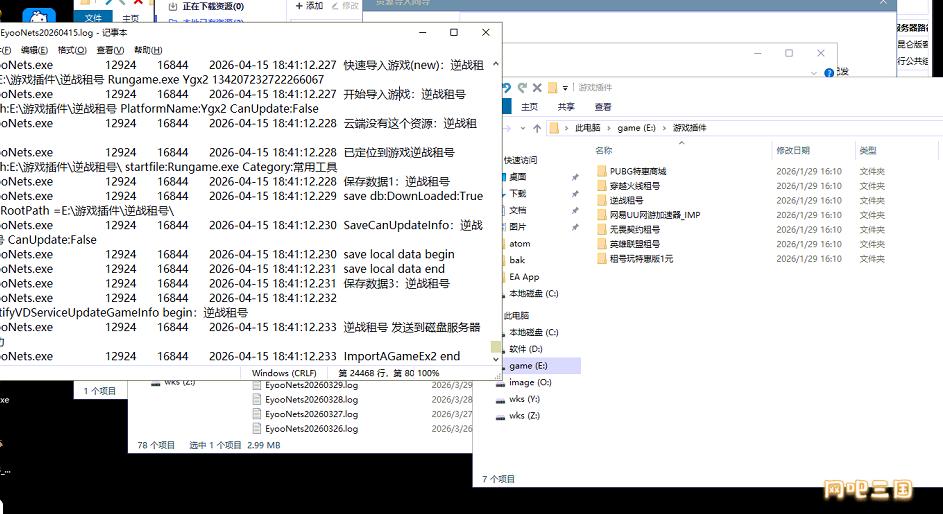The height and width of the screenshot is (514, 943).
Task: Open image (O:) drive in navigation pane
Action: pos(530,382)
